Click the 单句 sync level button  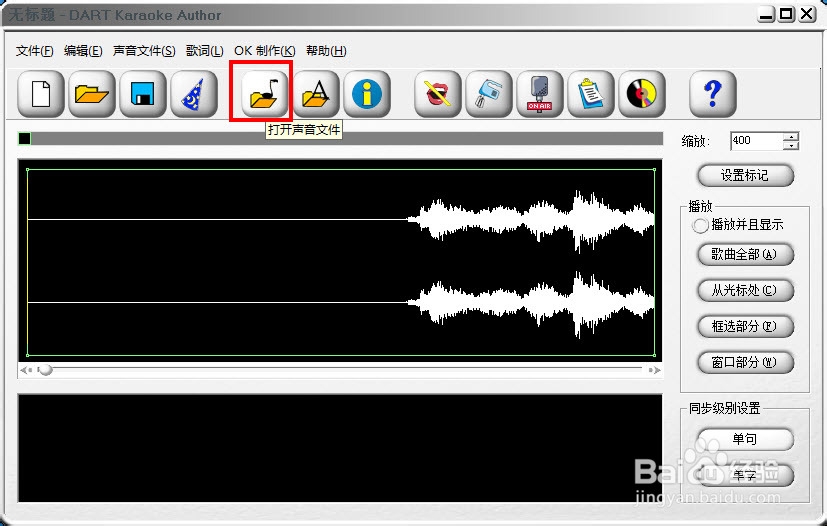(745, 439)
